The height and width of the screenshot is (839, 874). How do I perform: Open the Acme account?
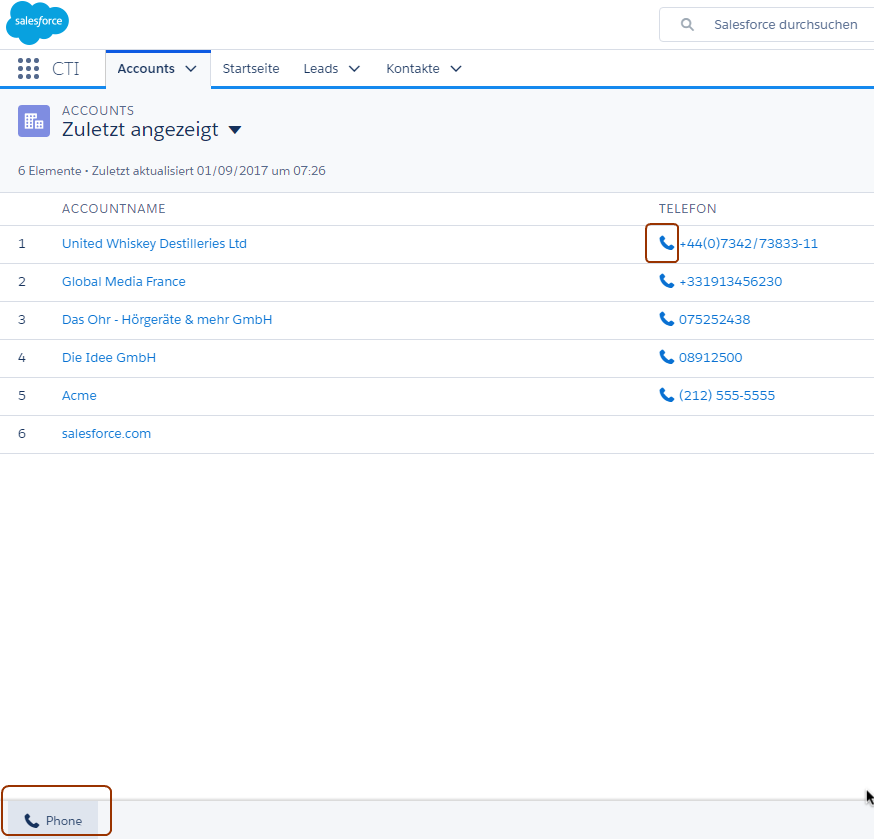point(79,395)
